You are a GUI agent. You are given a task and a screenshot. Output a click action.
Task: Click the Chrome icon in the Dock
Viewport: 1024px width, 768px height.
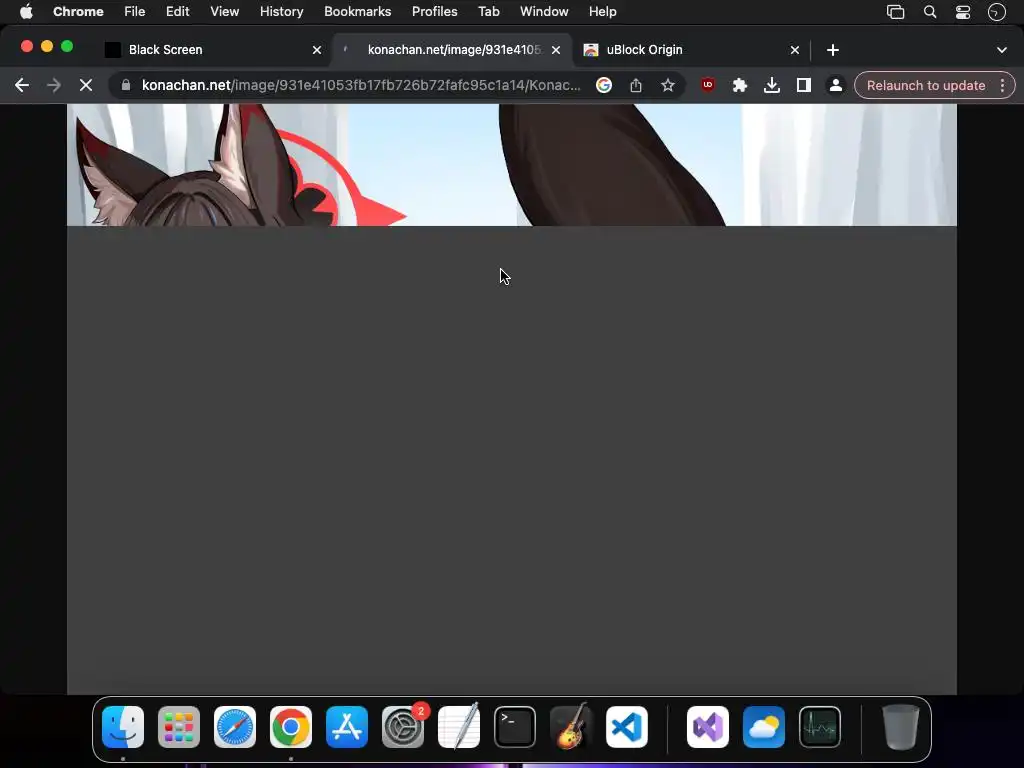click(x=291, y=727)
